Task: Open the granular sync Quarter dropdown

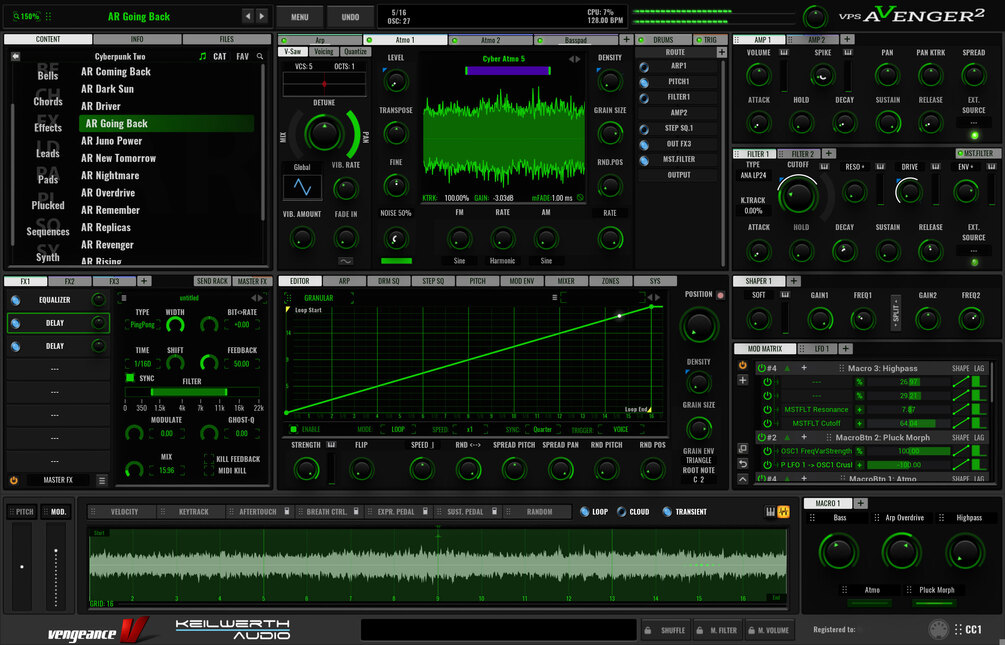Action: pyautogui.click(x=542, y=430)
